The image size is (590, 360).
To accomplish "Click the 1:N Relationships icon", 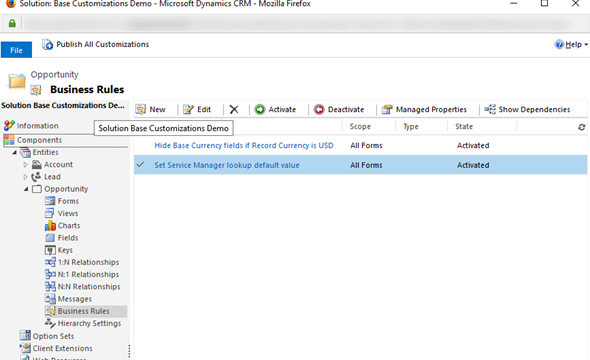I will [50, 262].
